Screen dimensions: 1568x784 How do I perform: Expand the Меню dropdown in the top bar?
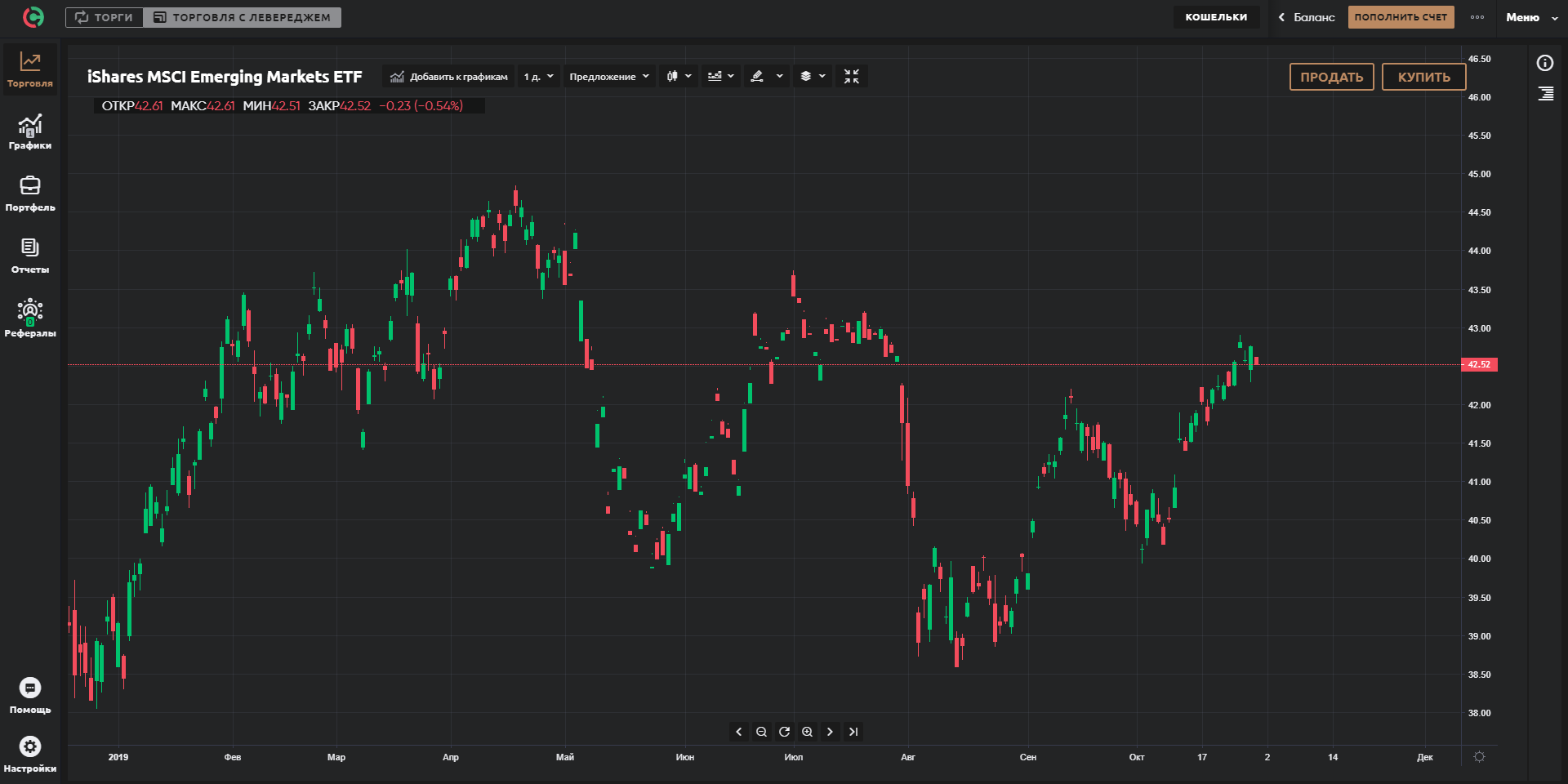tap(1532, 17)
